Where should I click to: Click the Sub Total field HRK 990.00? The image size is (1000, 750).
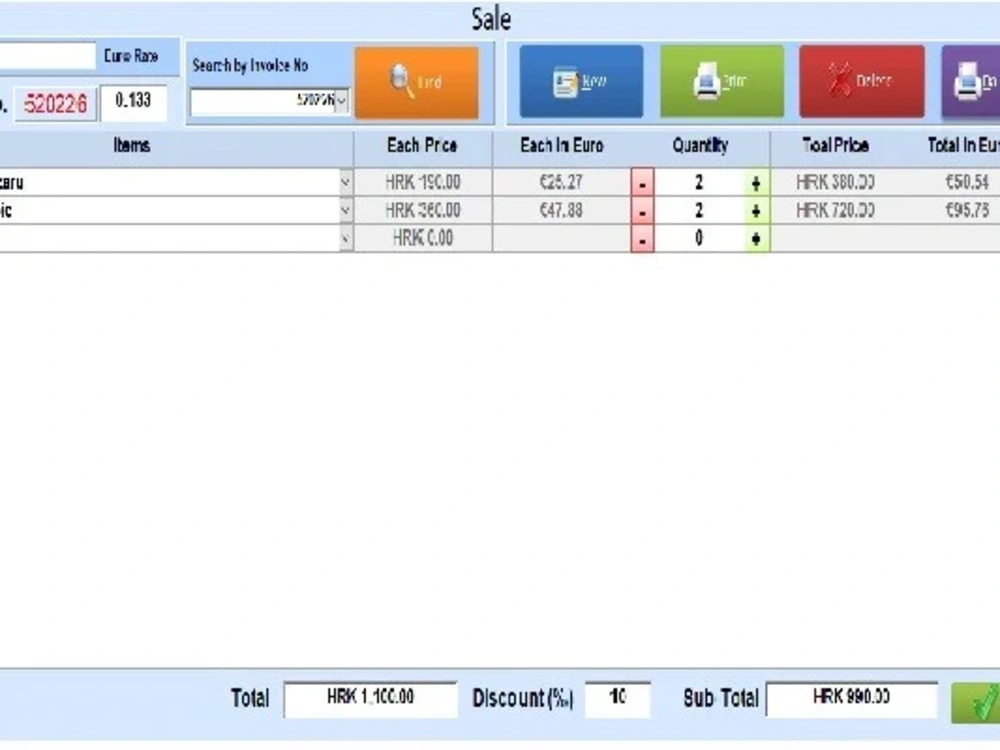tap(851, 699)
